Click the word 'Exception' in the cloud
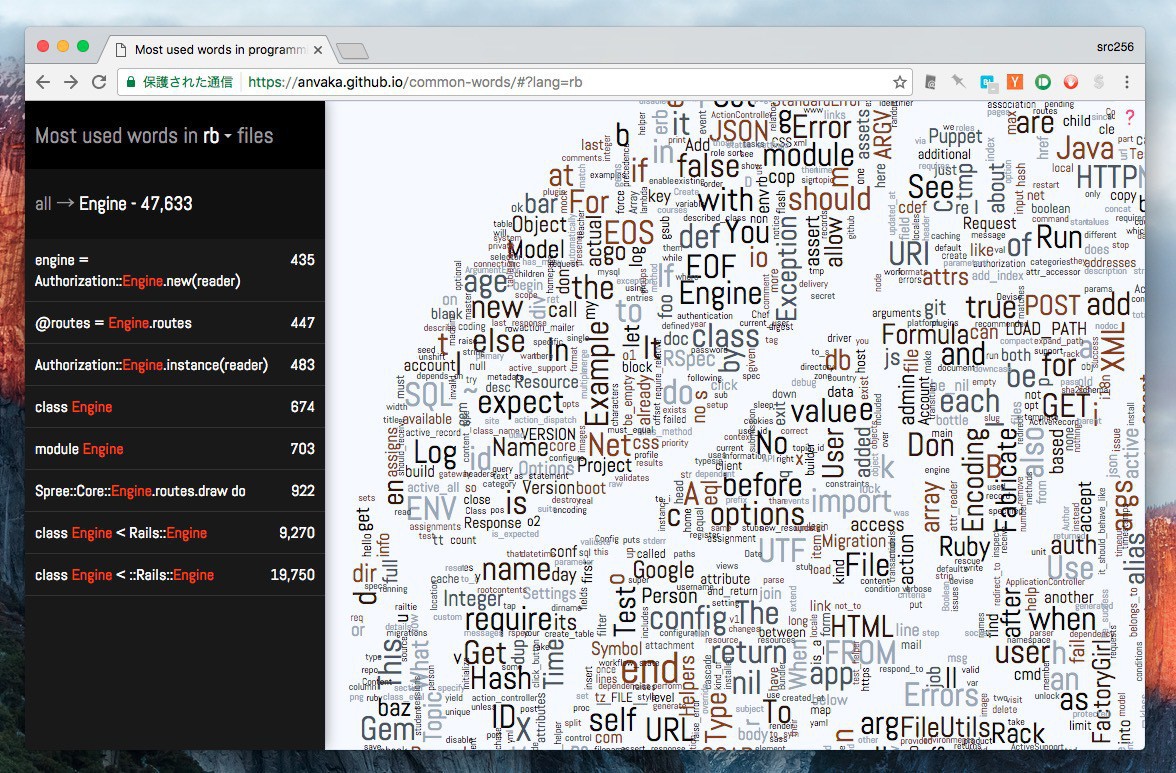The image size is (1176, 773). pyautogui.click(x=787, y=270)
